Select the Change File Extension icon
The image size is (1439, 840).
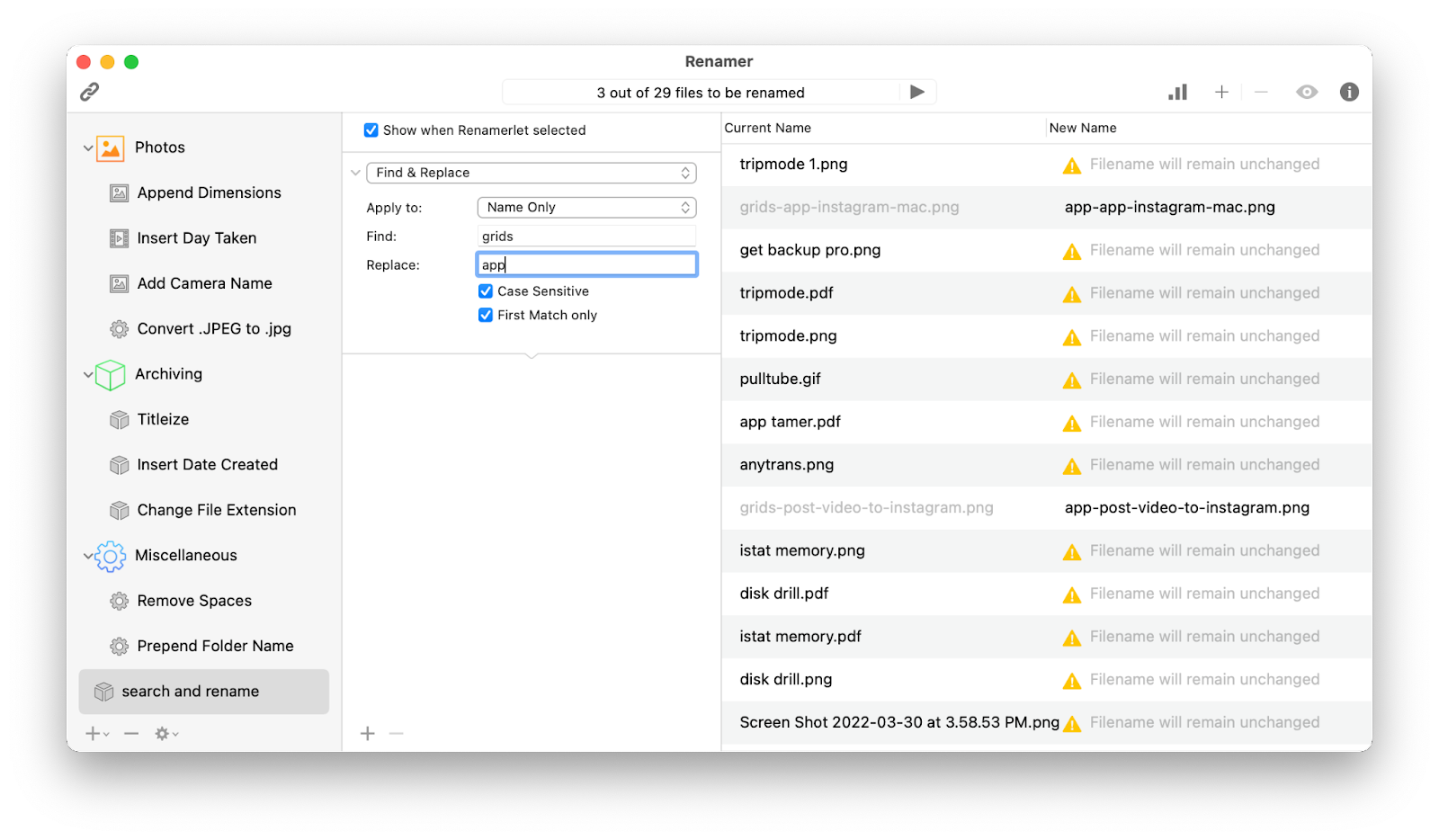click(119, 510)
